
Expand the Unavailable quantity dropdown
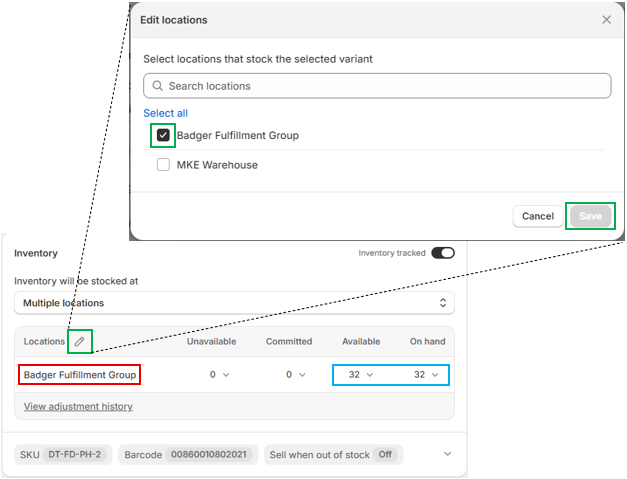[217, 375]
